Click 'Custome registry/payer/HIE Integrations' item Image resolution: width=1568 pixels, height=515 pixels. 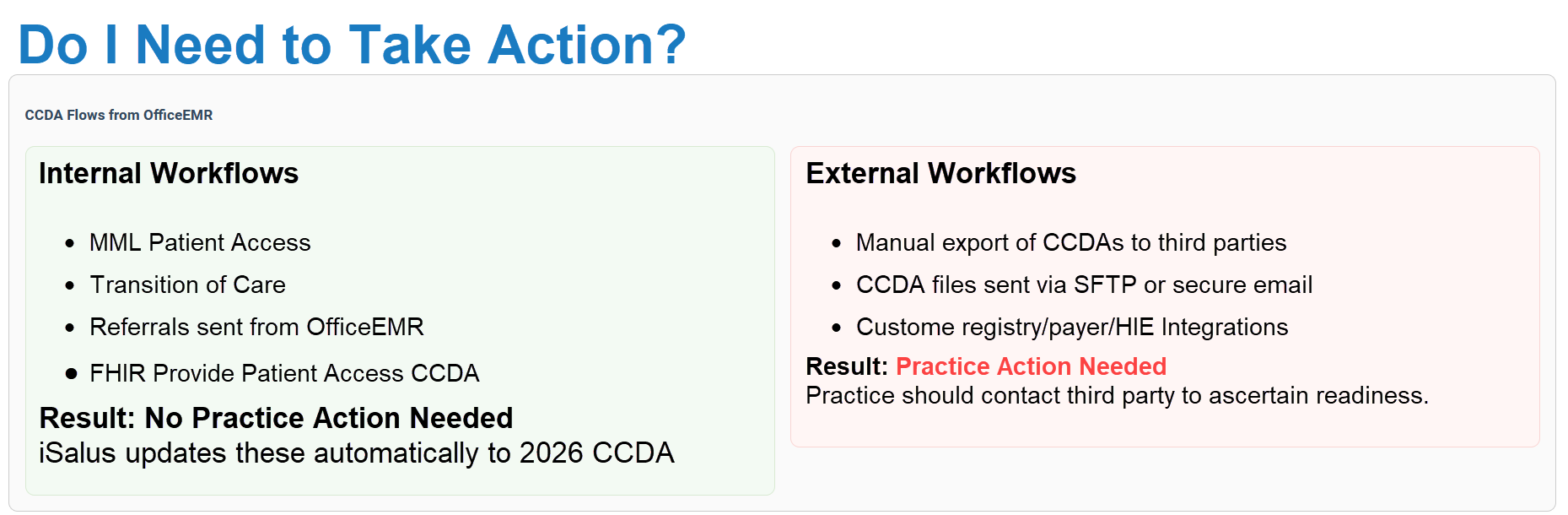[1072, 328]
